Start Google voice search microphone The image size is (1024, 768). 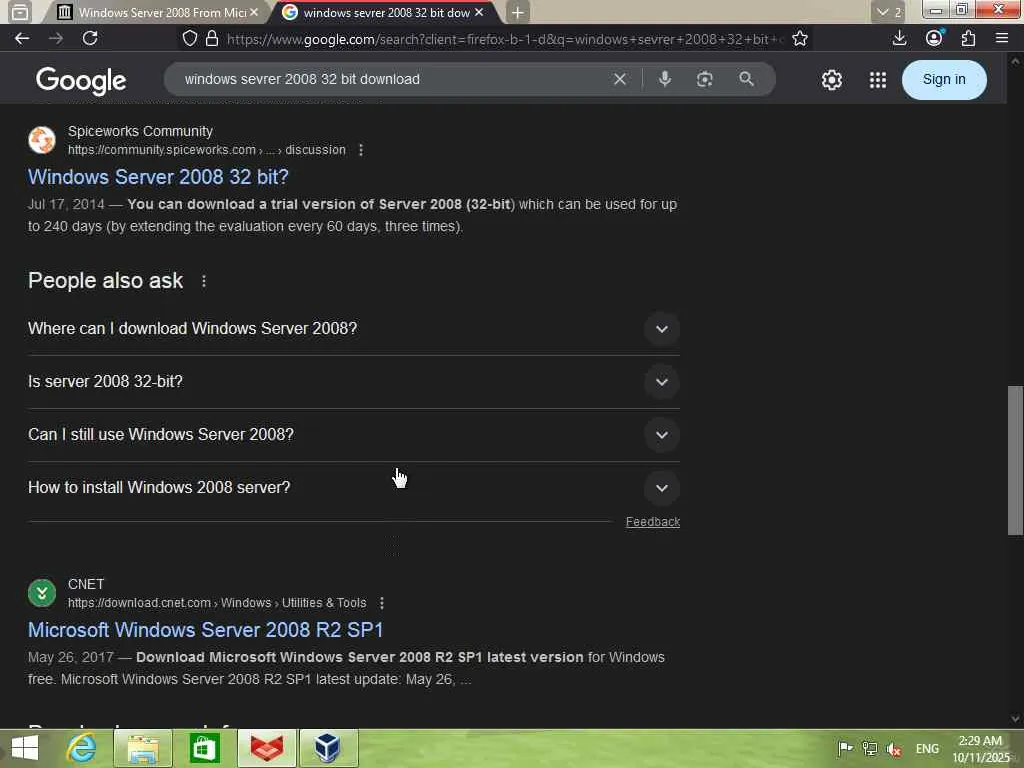point(665,79)
